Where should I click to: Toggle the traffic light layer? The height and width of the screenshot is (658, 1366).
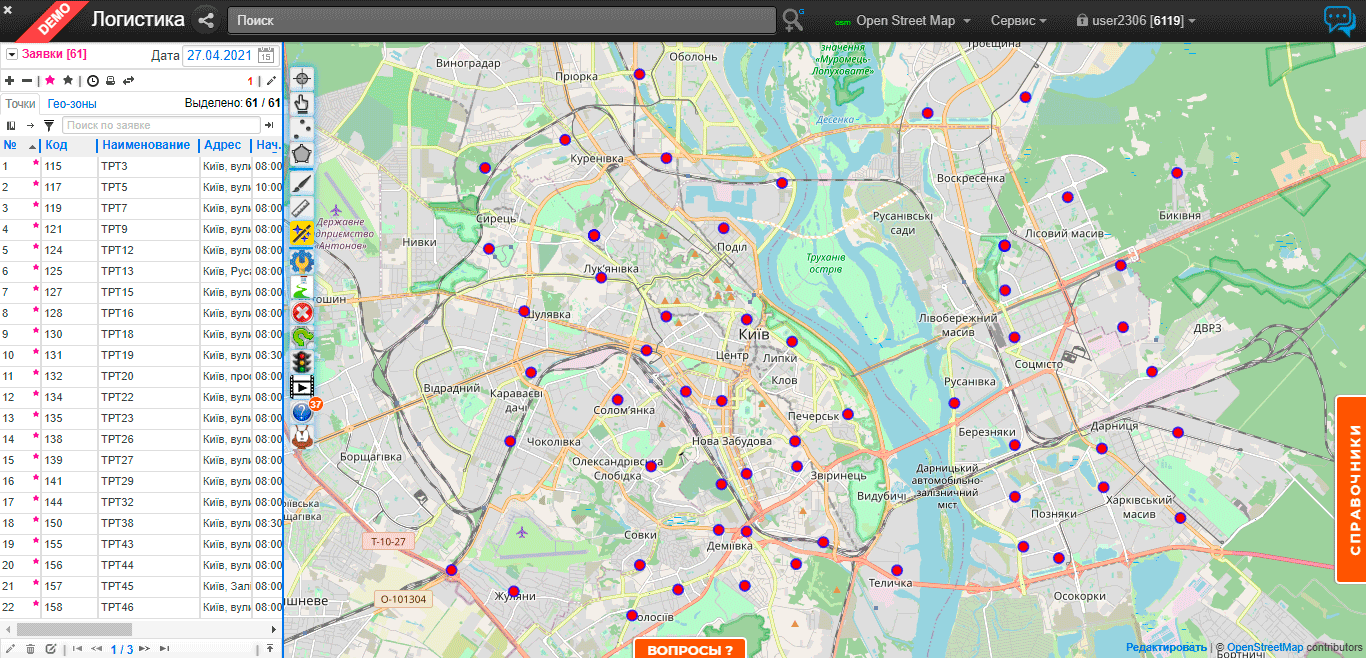[x=301, y=362]
